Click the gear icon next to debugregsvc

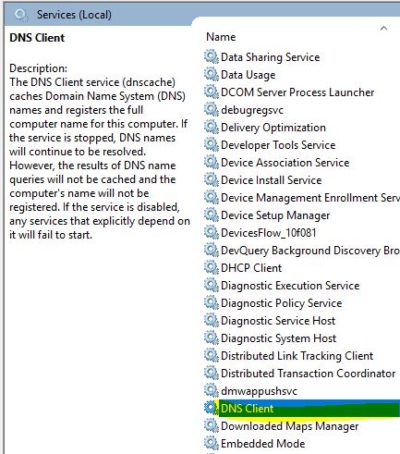[211, 109]
